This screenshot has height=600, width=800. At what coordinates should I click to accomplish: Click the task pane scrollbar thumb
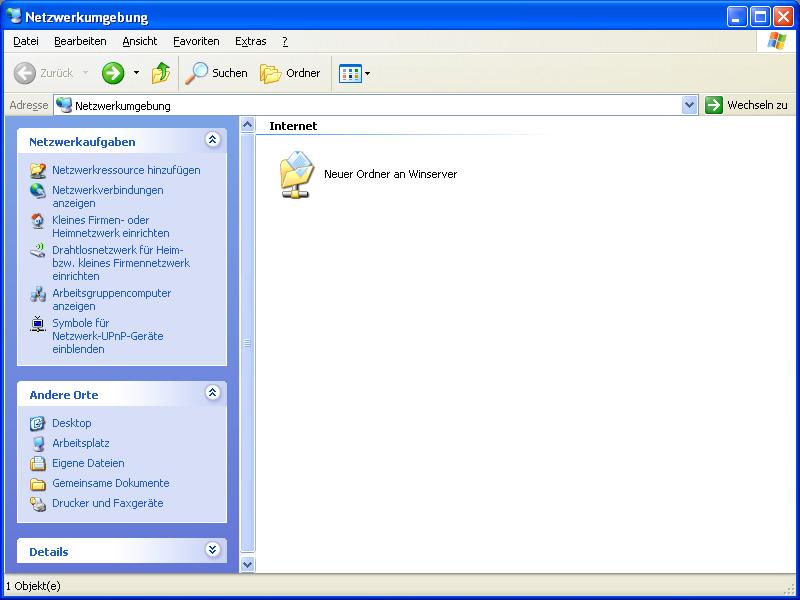tap(247, 343)
